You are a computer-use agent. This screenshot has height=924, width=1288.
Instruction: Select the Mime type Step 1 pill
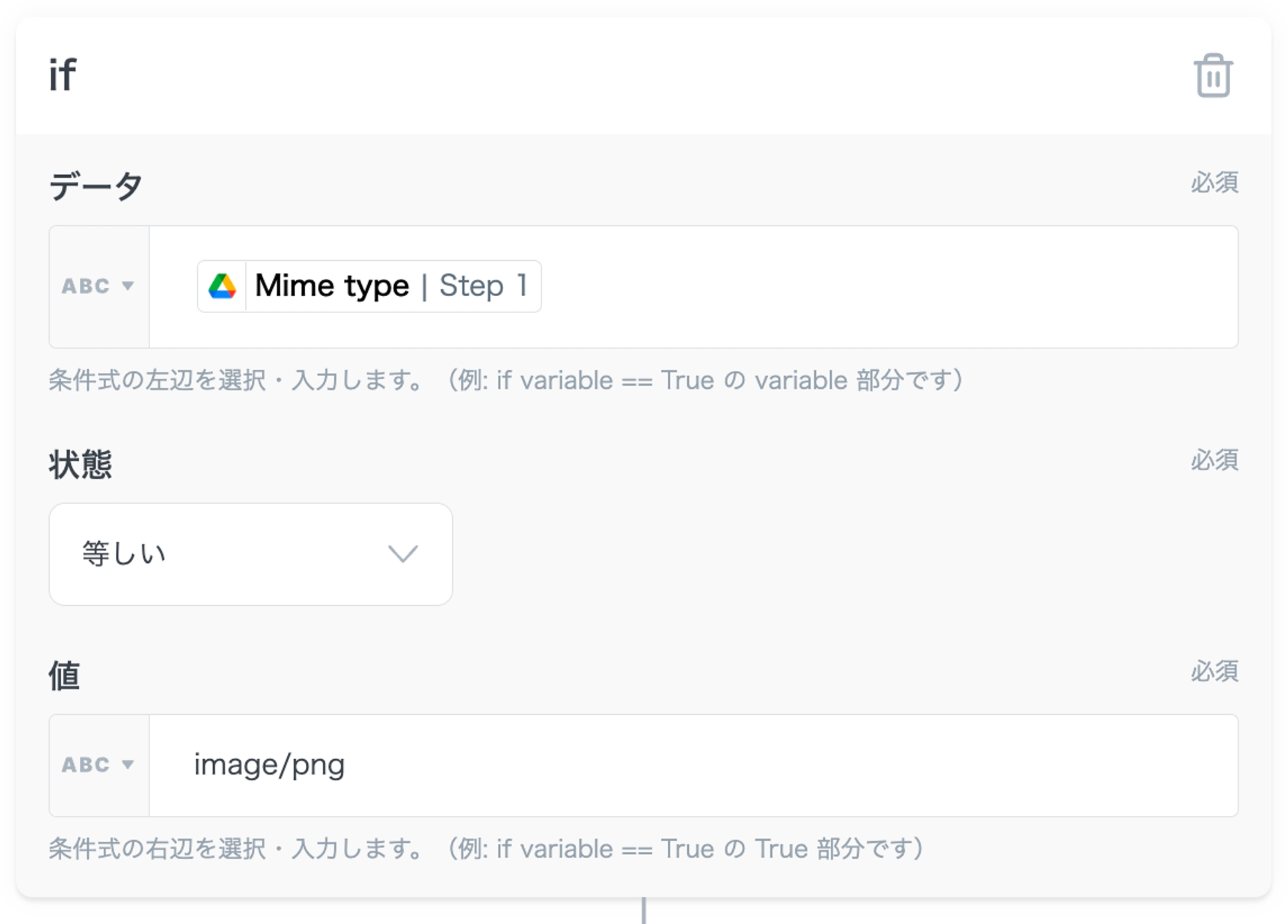pyautogui.click(x=332, y=286)
